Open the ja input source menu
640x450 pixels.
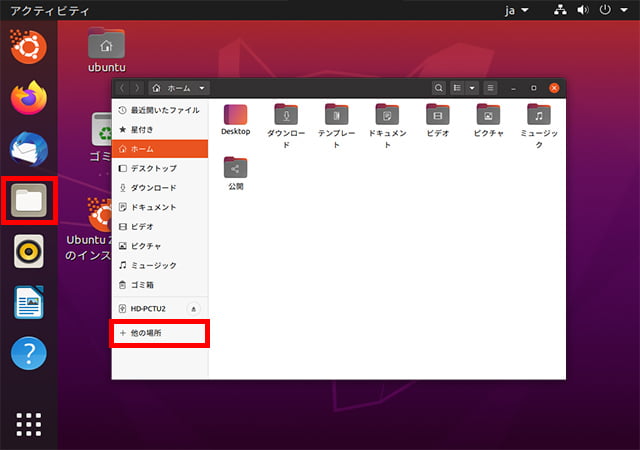click(516, 10)
